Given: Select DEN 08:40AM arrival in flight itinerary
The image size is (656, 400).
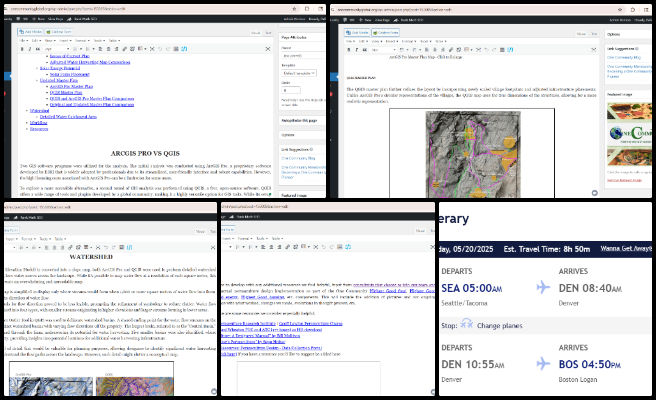Looking at the screenshot, I should point(590,288).
